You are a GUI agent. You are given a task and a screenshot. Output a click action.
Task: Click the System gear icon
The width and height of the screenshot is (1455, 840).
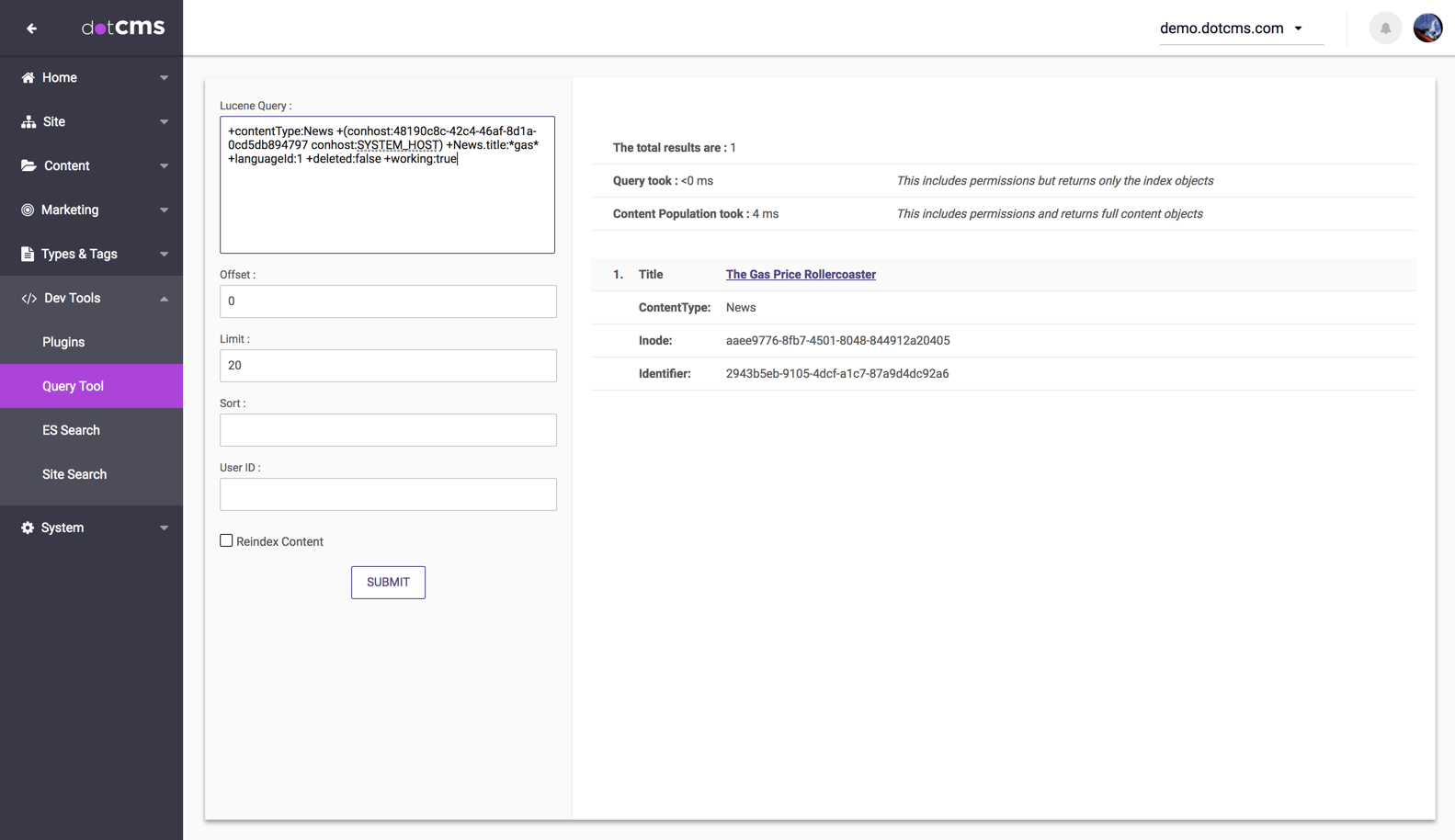click(x=28, y=528)
